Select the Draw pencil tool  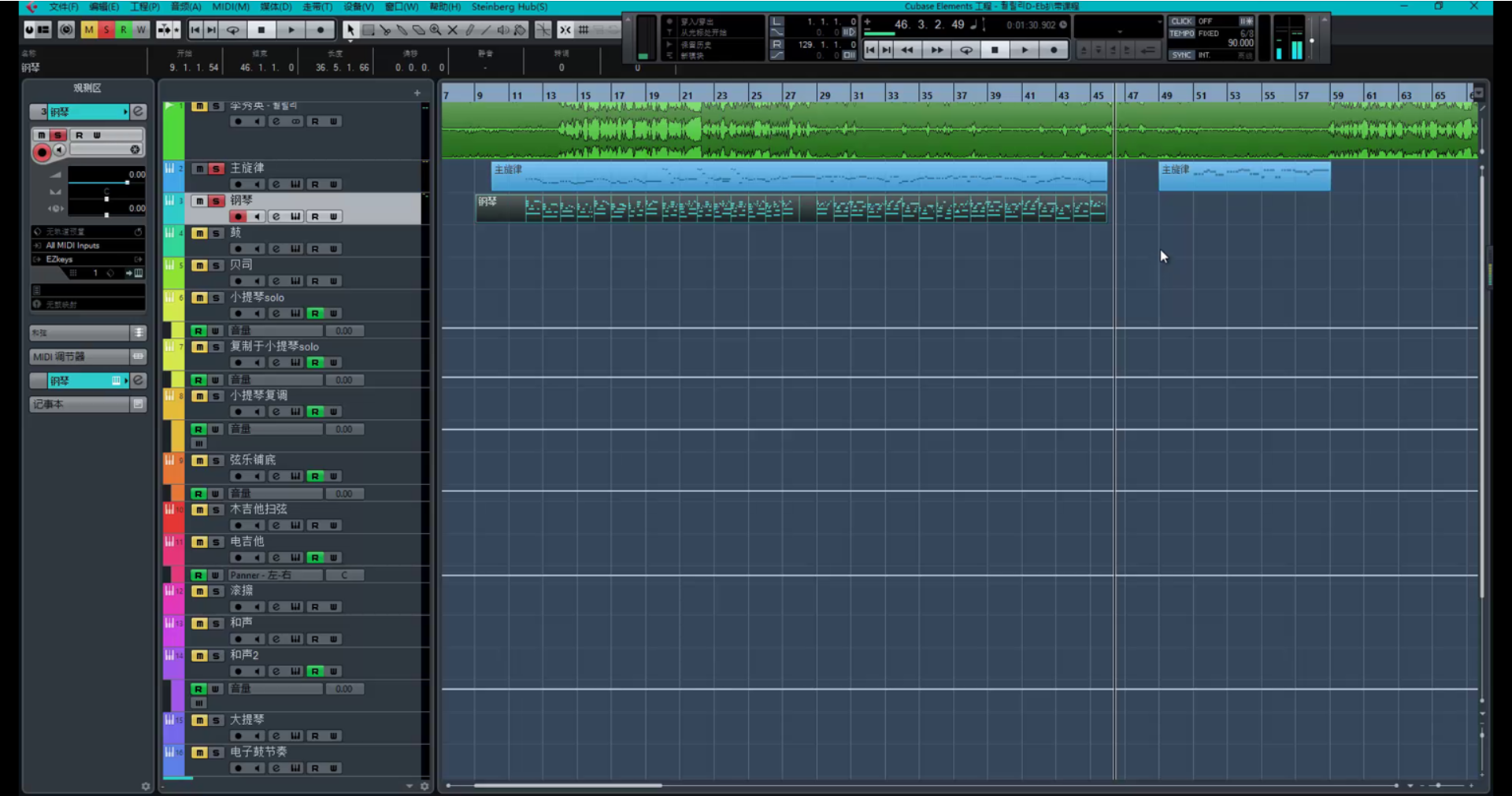click(x=469, y=30)
